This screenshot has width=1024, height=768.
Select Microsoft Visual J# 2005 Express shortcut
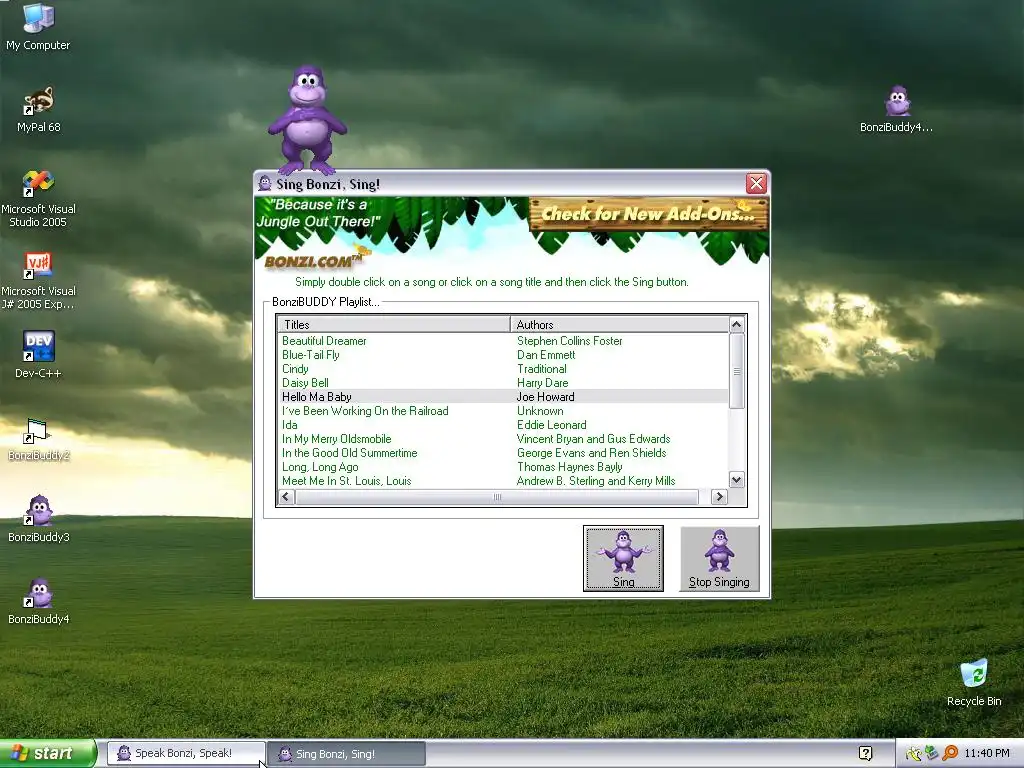pos(39,281)
